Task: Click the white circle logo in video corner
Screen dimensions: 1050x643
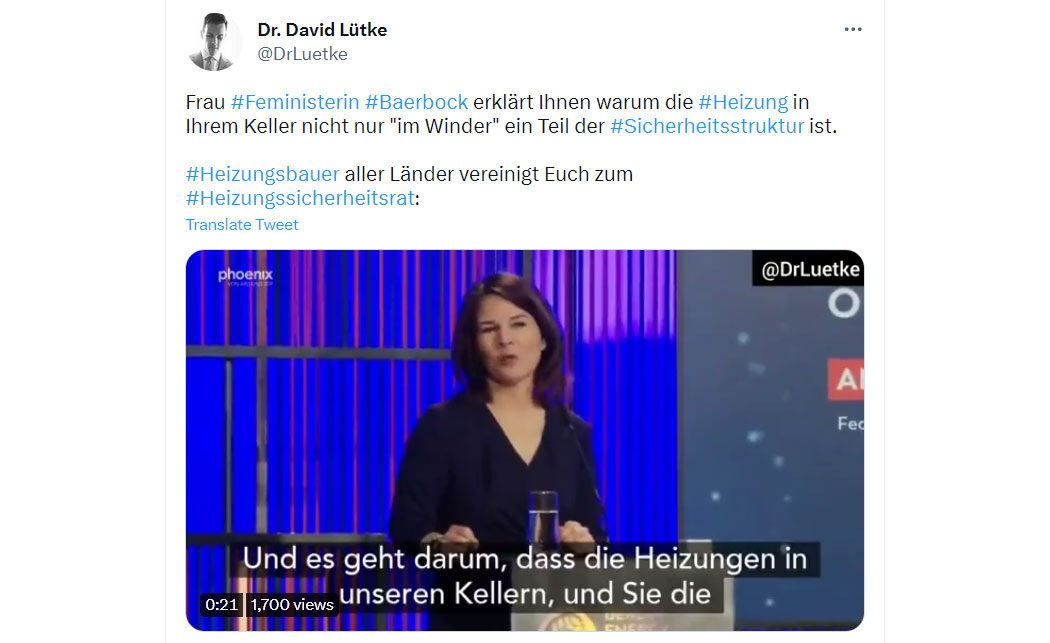Action: click(844, 304)
